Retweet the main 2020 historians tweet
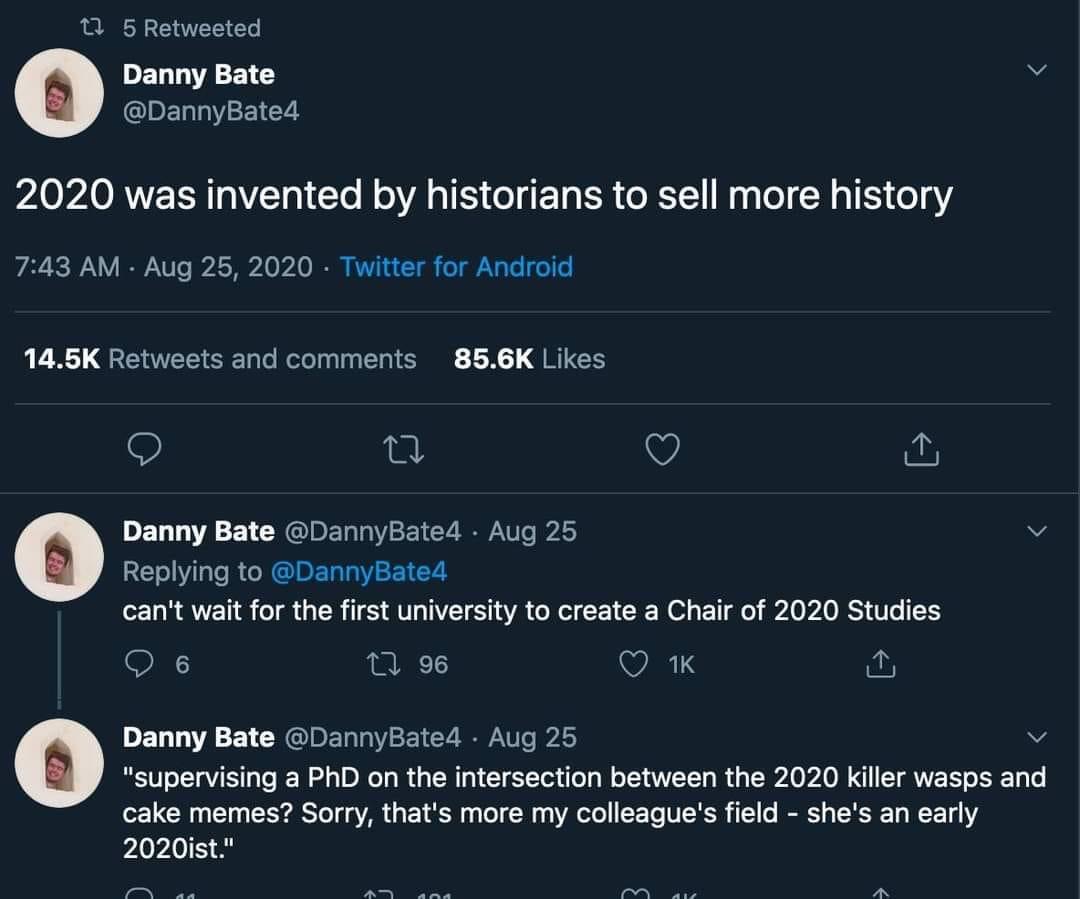The width and height of the screenshot is (1080, 899). click(x=403, y=452)
